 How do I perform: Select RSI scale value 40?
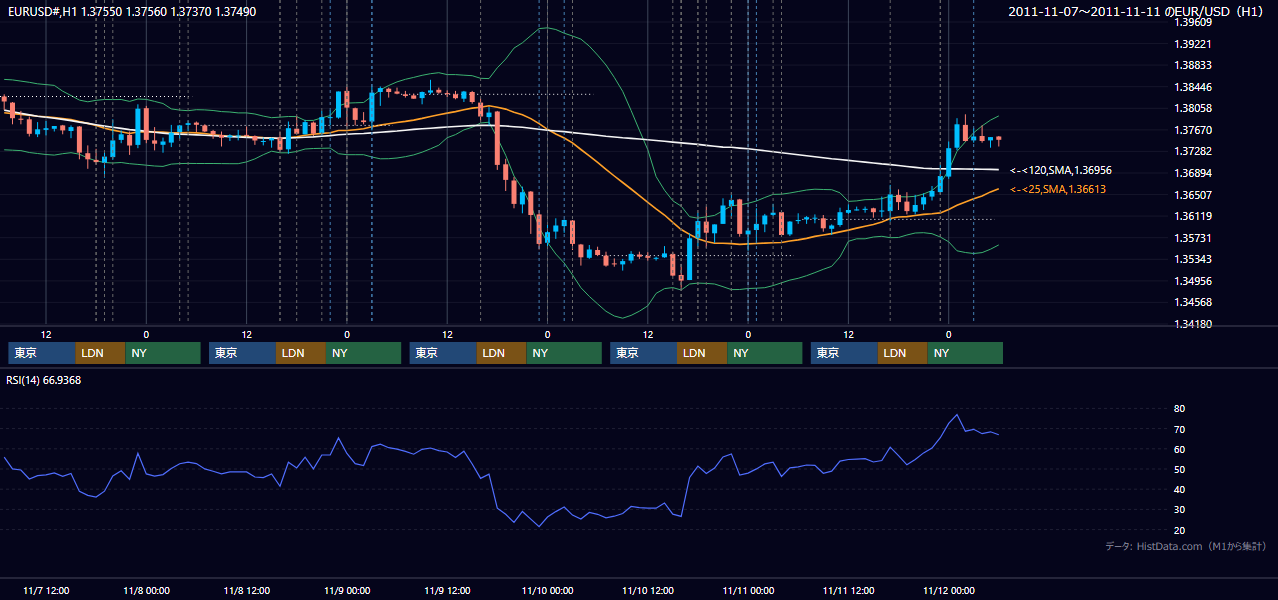pyautogui.click(x=1179, y=489)
